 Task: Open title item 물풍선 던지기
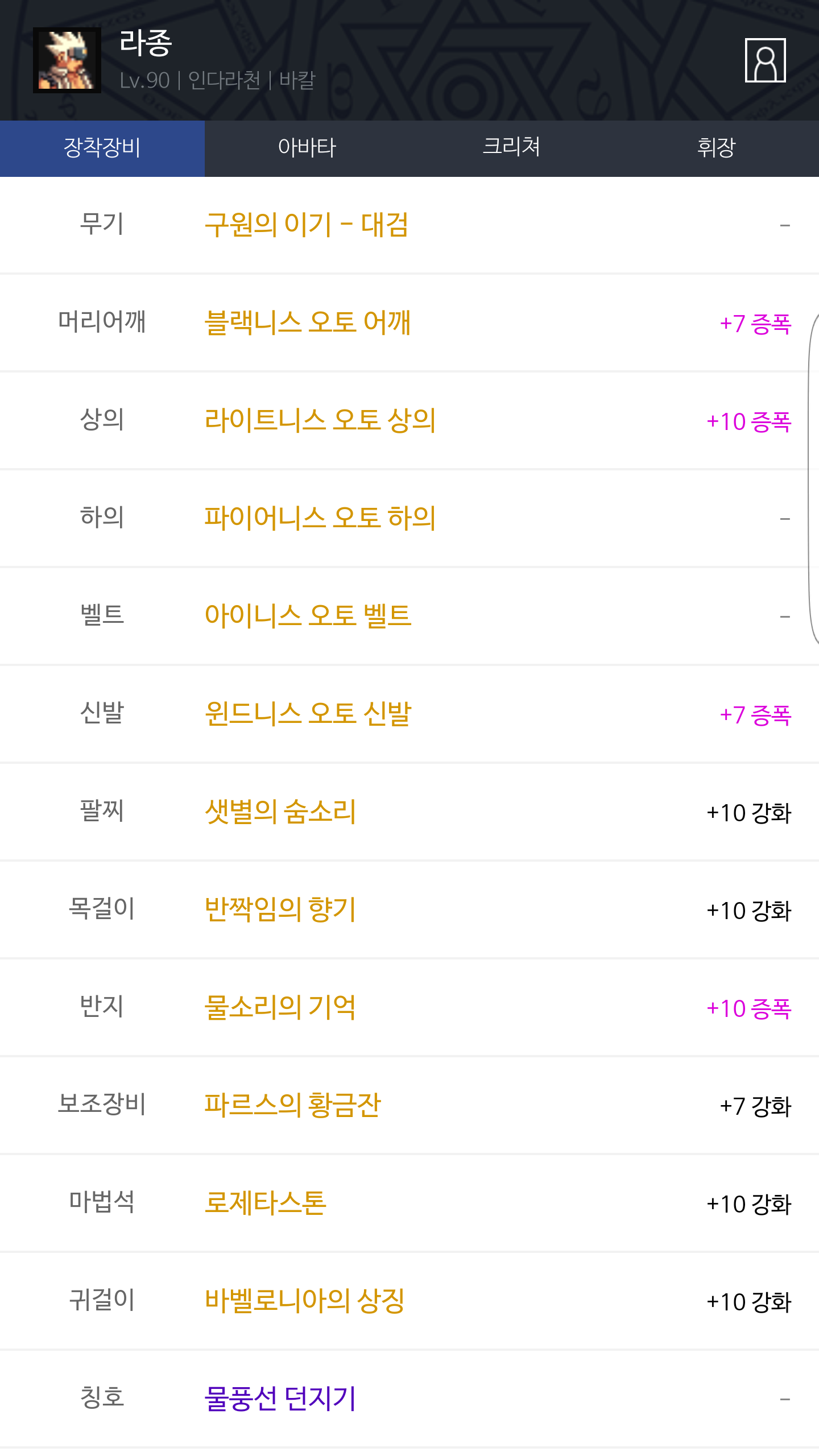pyautogui.click(x=280, y=1399)
